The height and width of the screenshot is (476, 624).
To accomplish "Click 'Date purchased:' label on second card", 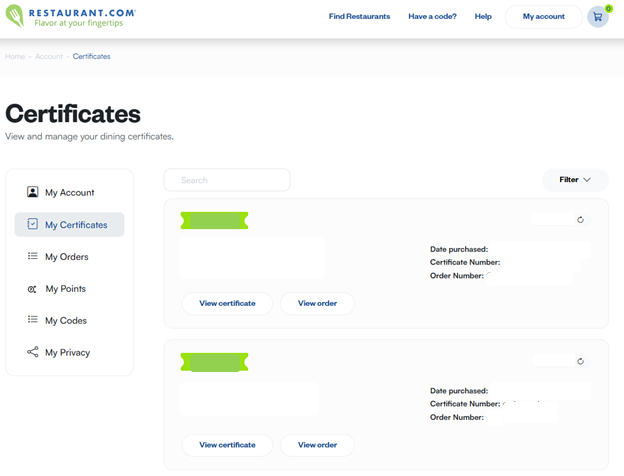I will click(x=459, y=391).
